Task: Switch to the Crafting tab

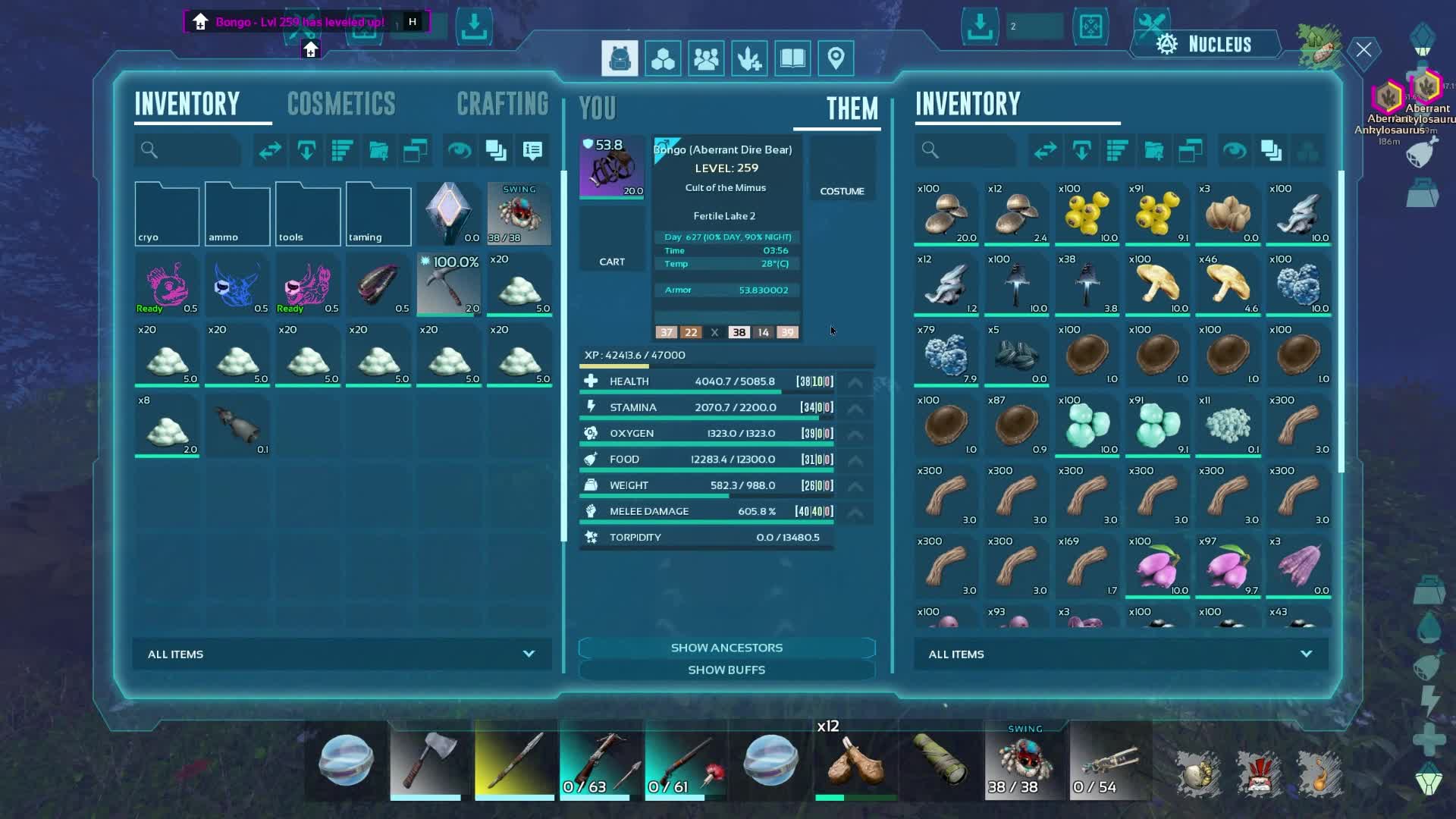Action: pos(502,104)
